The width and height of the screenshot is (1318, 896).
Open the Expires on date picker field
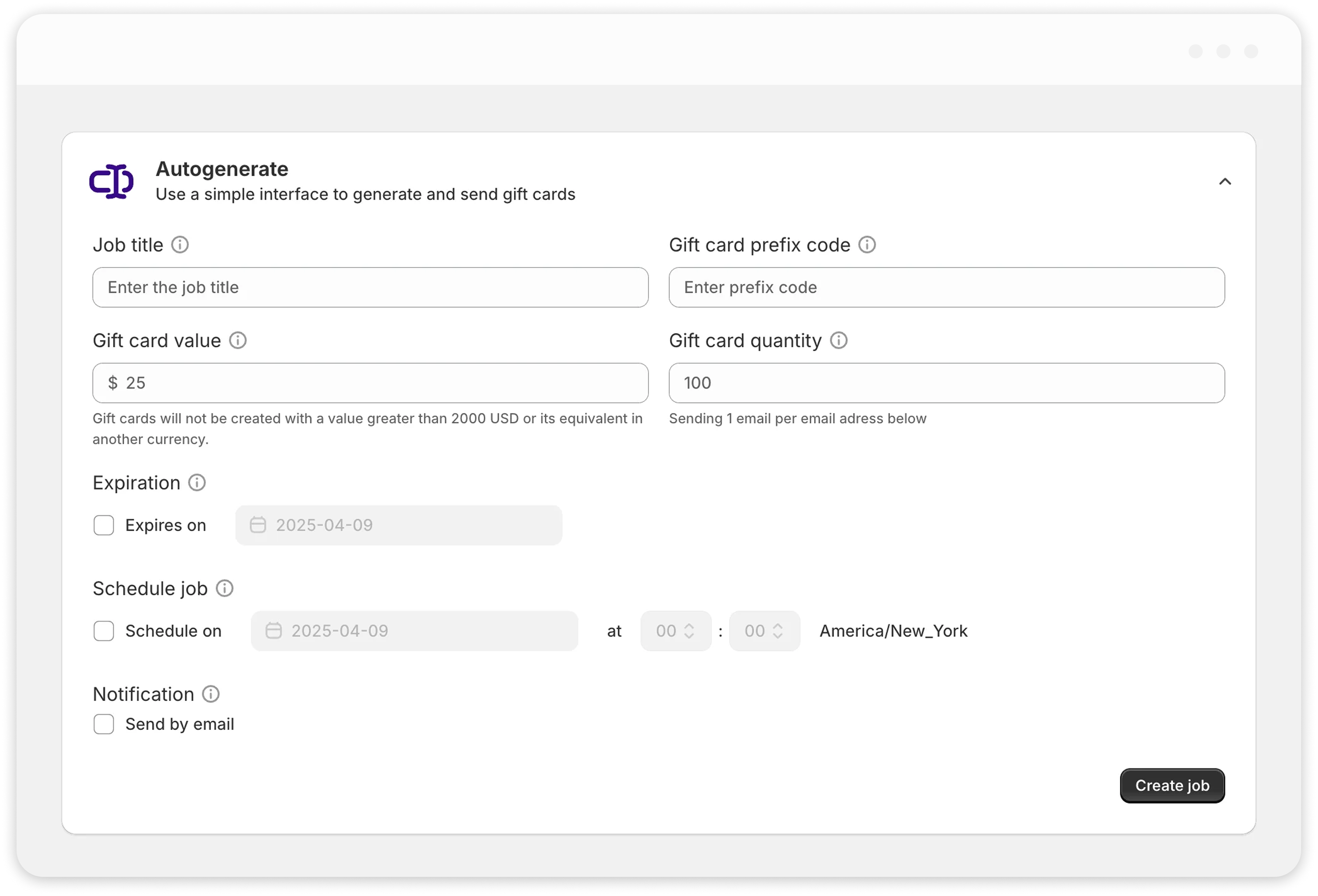pyautogui.click(x=399, y=525)
